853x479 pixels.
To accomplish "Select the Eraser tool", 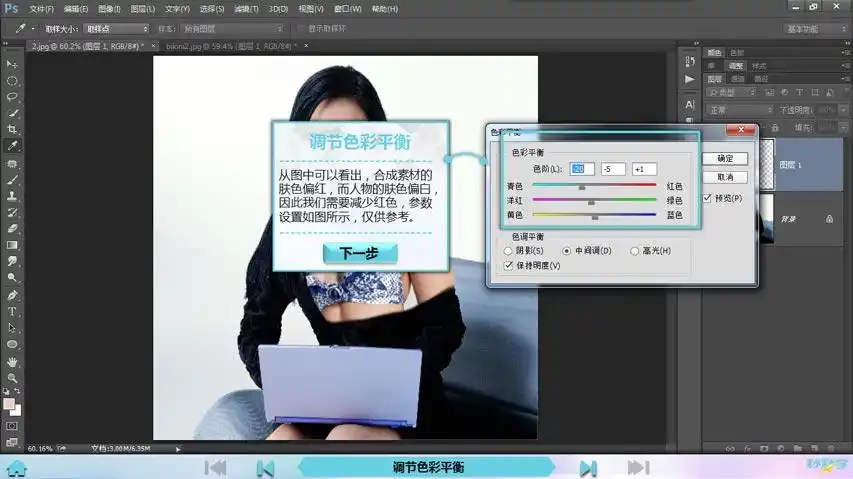I will point(12,228).
